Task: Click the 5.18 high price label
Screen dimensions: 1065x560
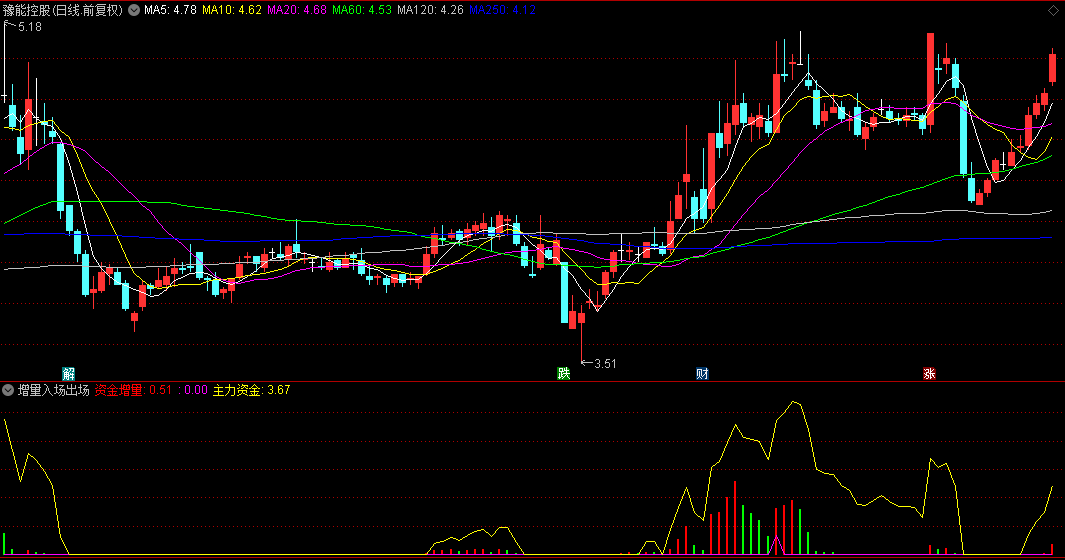Action: point(30,27)
